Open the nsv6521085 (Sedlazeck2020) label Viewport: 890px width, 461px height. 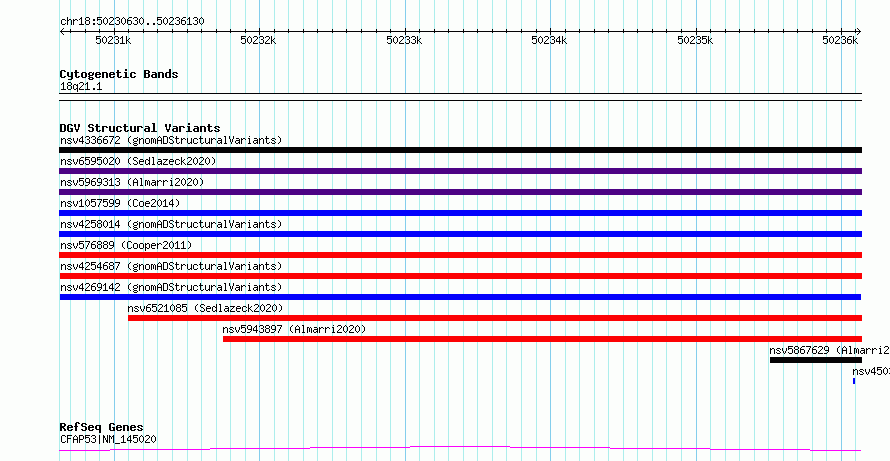click(205, 308)
